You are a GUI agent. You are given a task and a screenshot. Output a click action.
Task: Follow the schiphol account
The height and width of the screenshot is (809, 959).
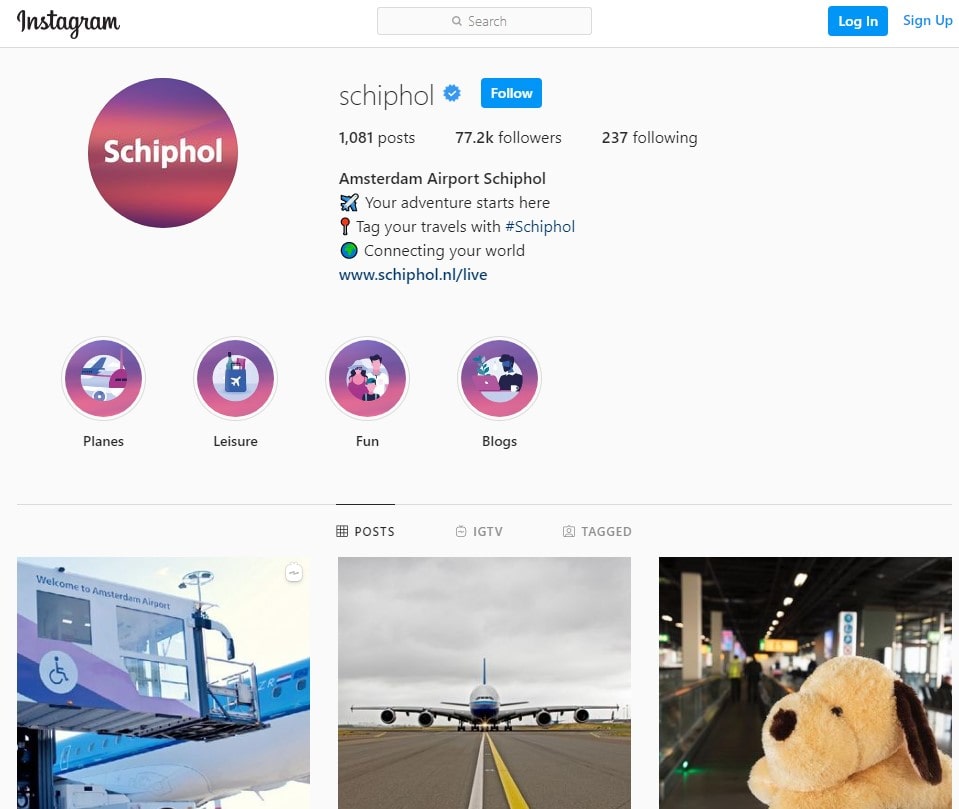(511, 93)
